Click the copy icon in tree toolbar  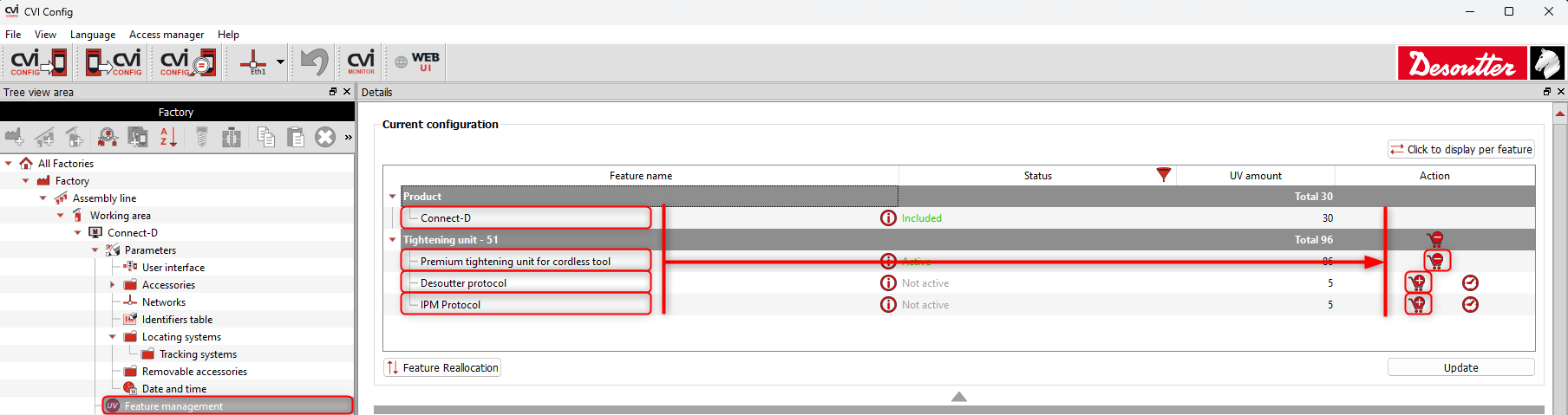266,137
